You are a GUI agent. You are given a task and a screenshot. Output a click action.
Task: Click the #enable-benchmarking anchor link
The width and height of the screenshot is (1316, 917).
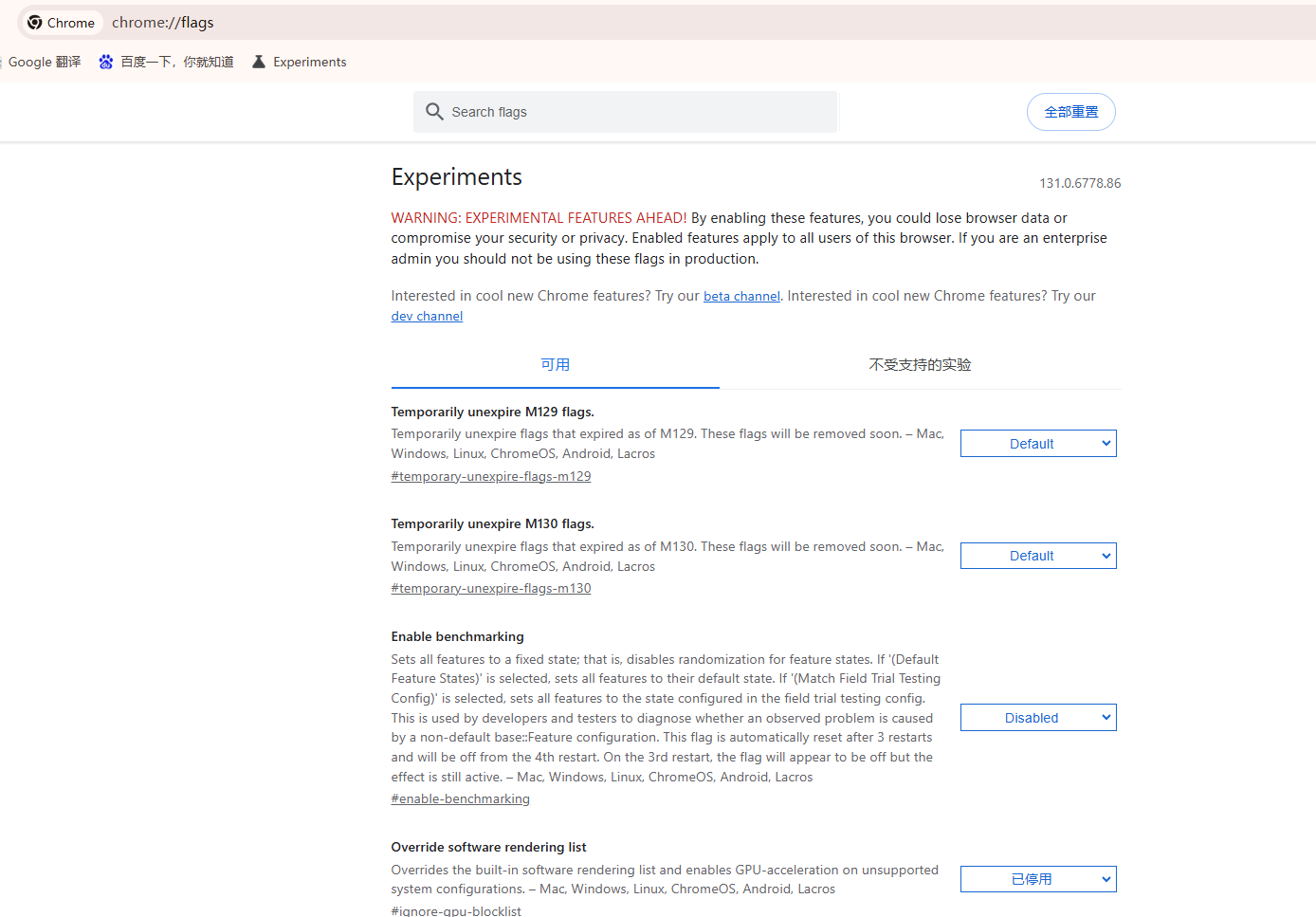coord(461,799)
